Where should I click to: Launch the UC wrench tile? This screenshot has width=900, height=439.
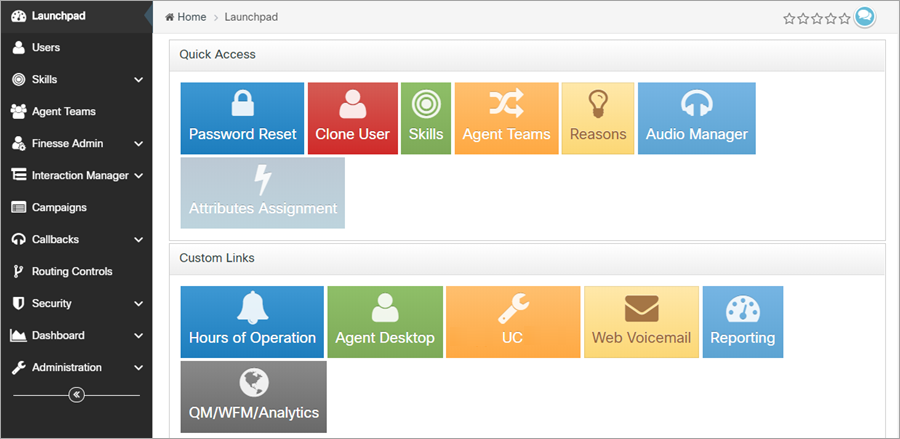click(512, 322)
